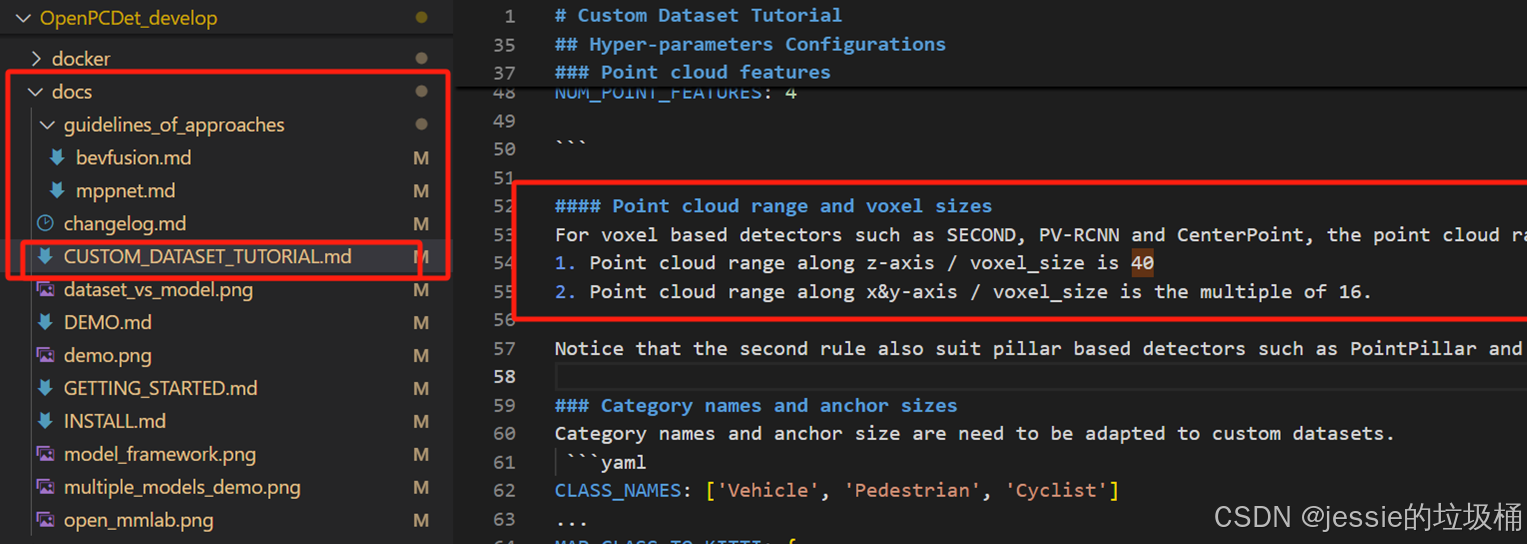Click the modified 'M' status of DEMO.md
The height and width of the screenshot is (544, 1527).
tap(421, 322)
